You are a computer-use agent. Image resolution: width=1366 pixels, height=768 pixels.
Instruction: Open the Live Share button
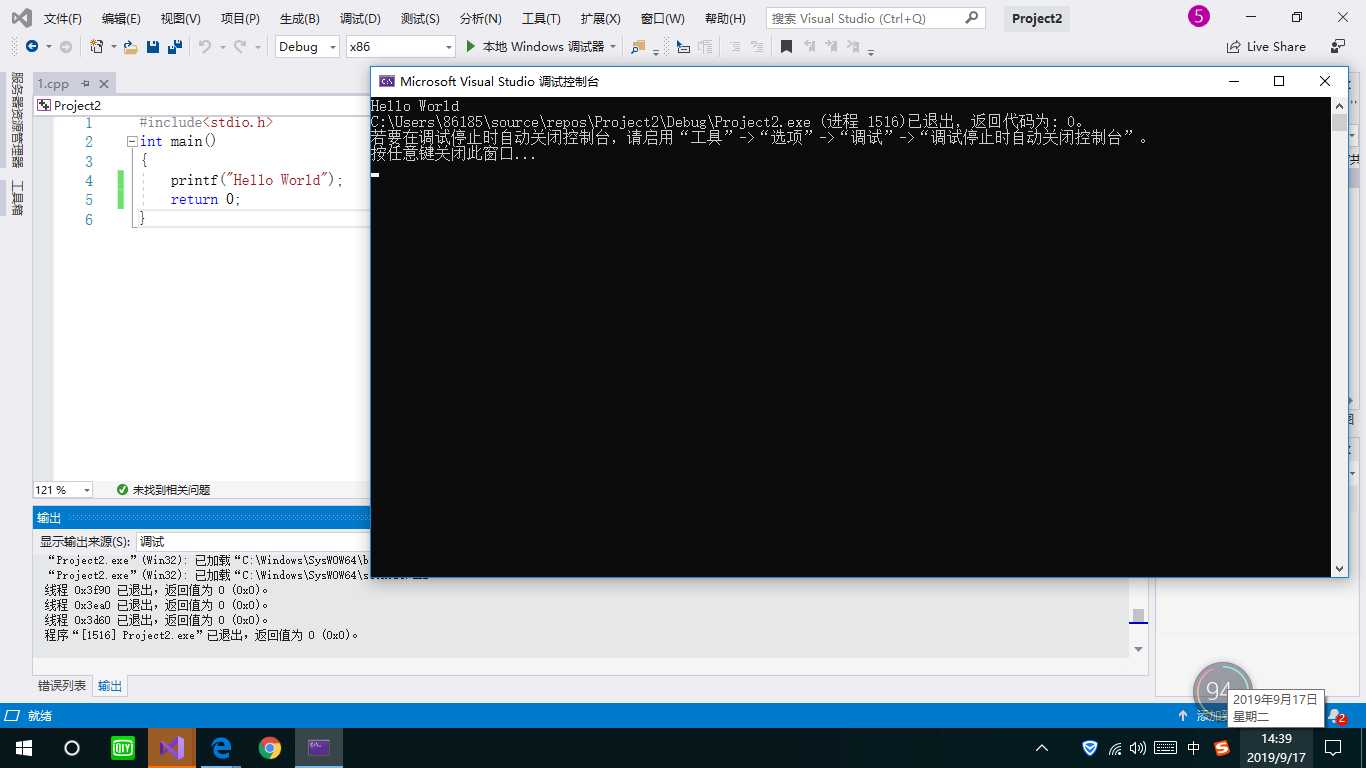[x=1266, y=47]
